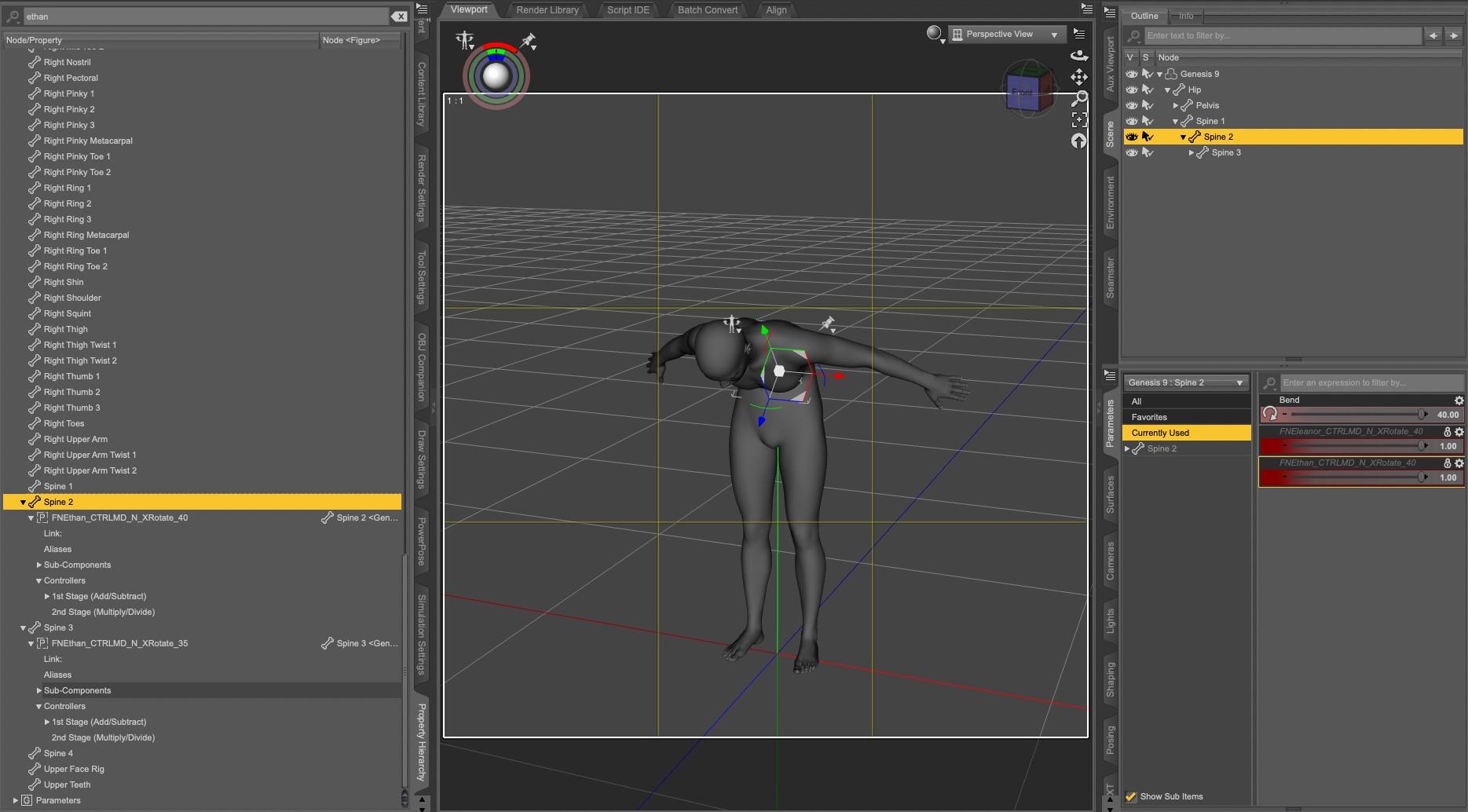Open the Perspective View camera dropdown

click(x=1006, y=35)
